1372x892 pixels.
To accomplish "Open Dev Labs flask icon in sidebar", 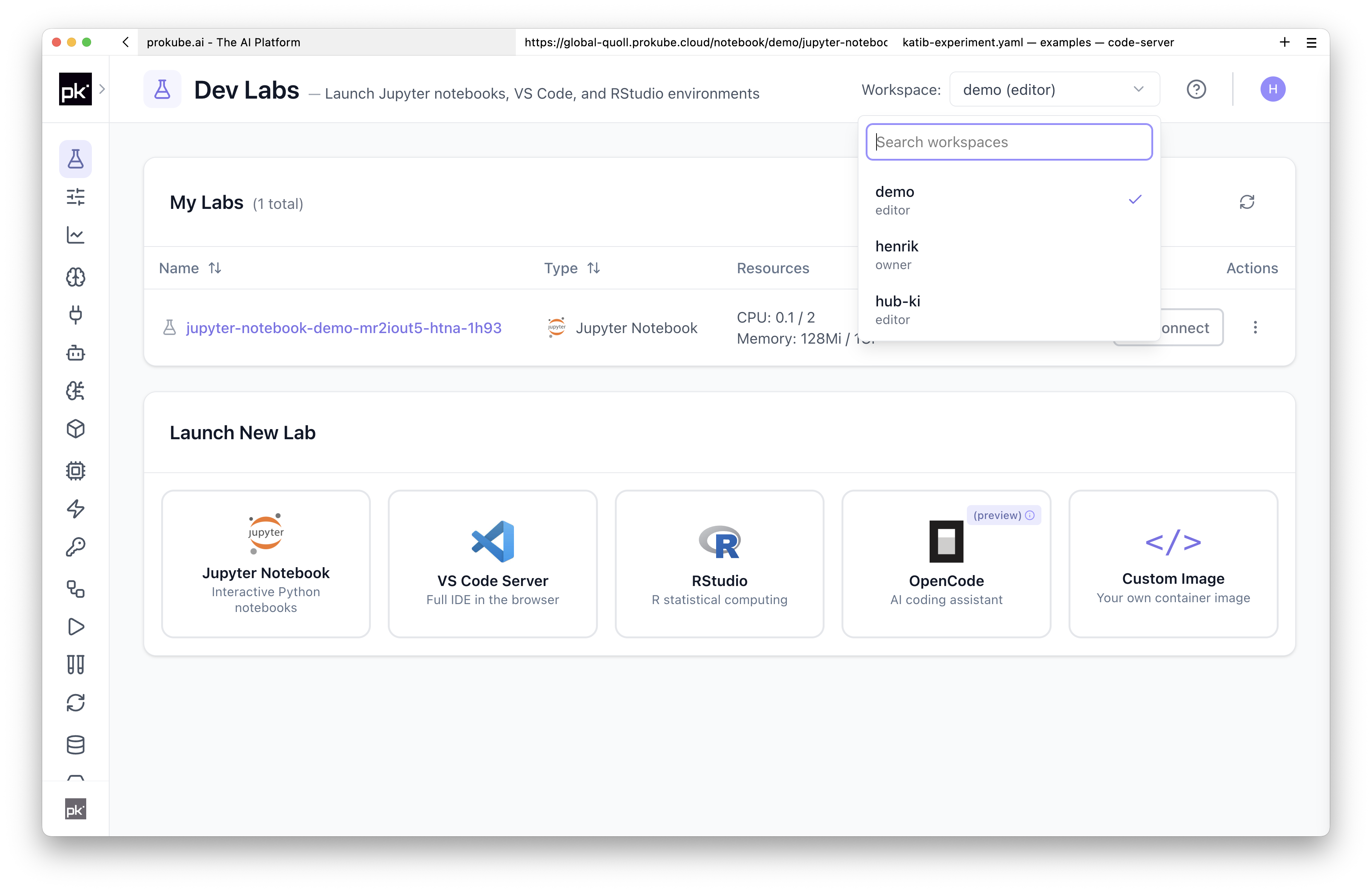I will tap(76, 159).
